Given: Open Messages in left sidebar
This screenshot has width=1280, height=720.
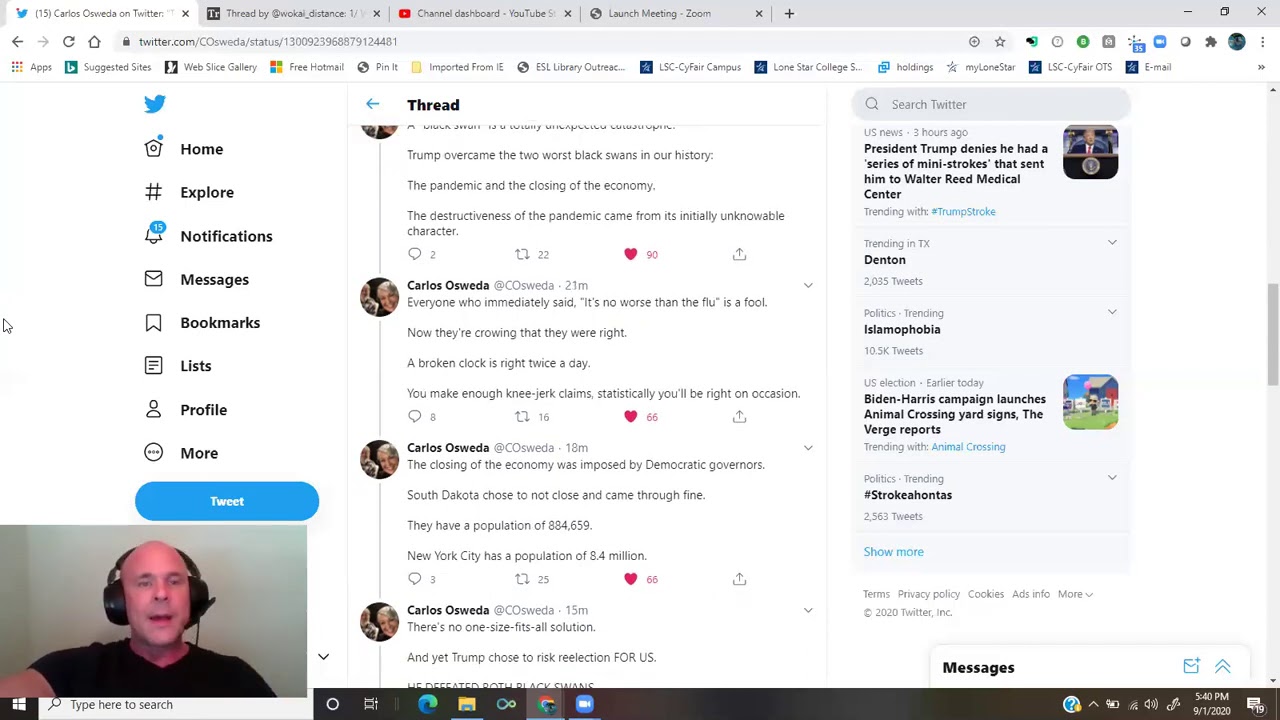Looking at the screenshot, I should point(196,279).
